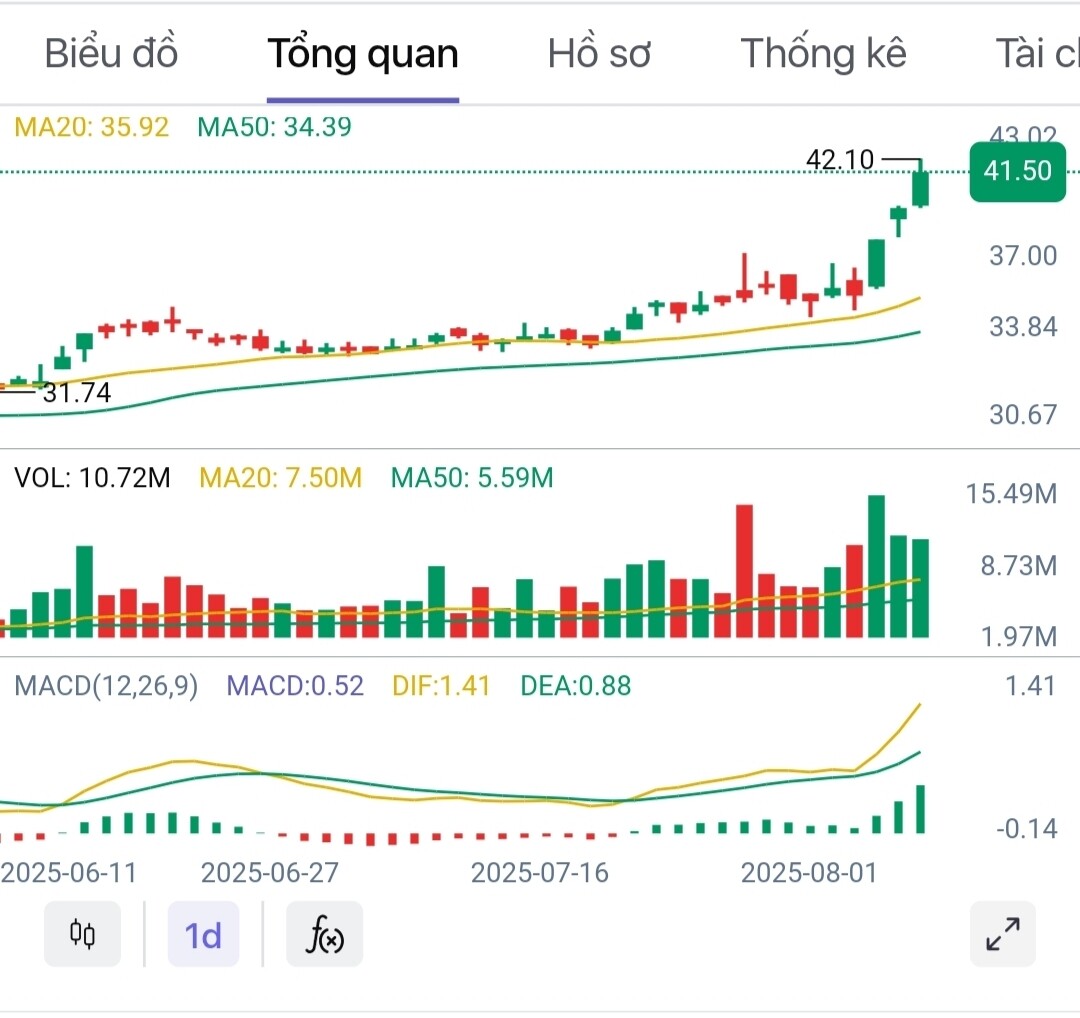
Task: Click the DIF:1.41 indicator value
Action: tap(440, 686)
